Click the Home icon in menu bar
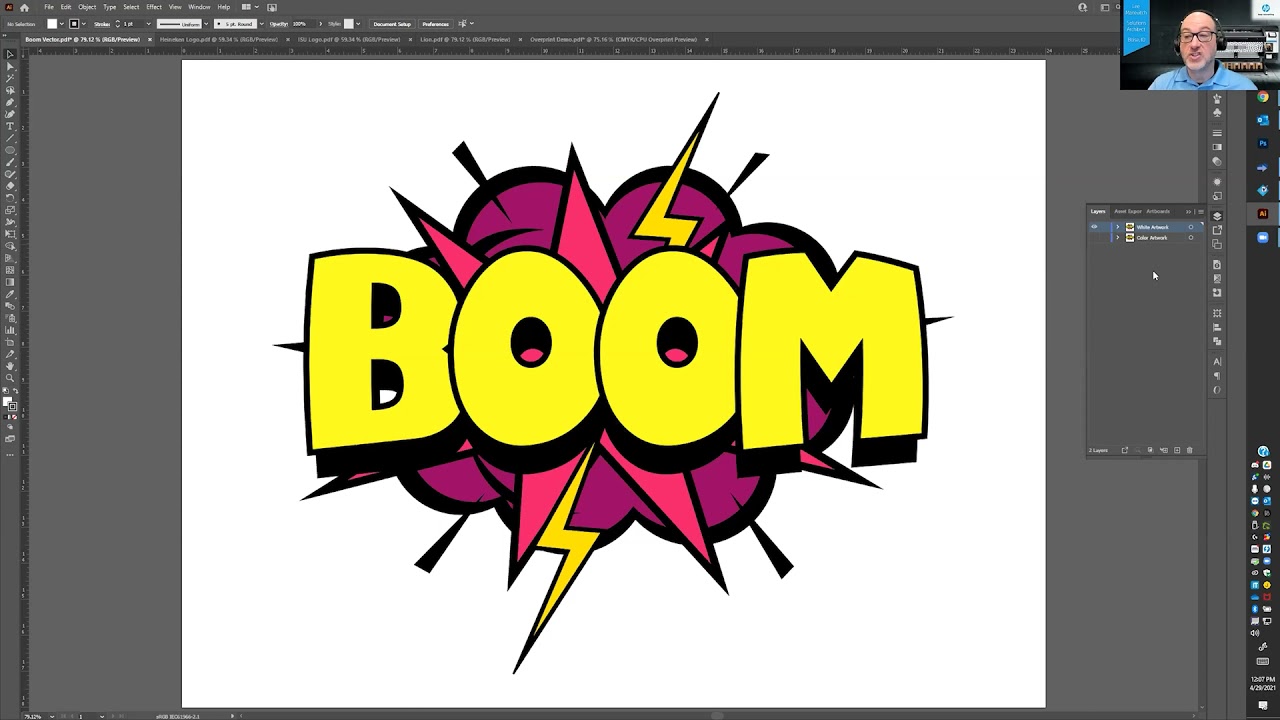1280x720 pixels. pyautogui.click(x=24, y=7)
